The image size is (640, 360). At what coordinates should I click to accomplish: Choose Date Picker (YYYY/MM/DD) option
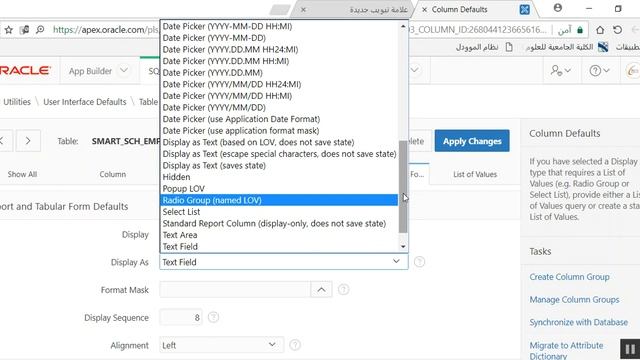point(279,107)
